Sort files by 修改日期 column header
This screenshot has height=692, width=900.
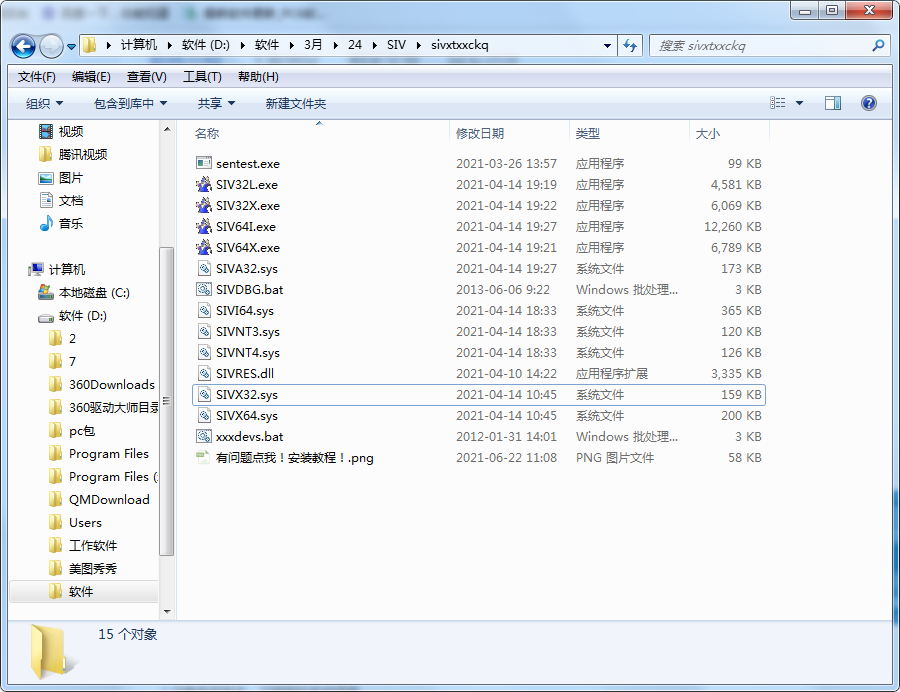[x=480, y=133]
